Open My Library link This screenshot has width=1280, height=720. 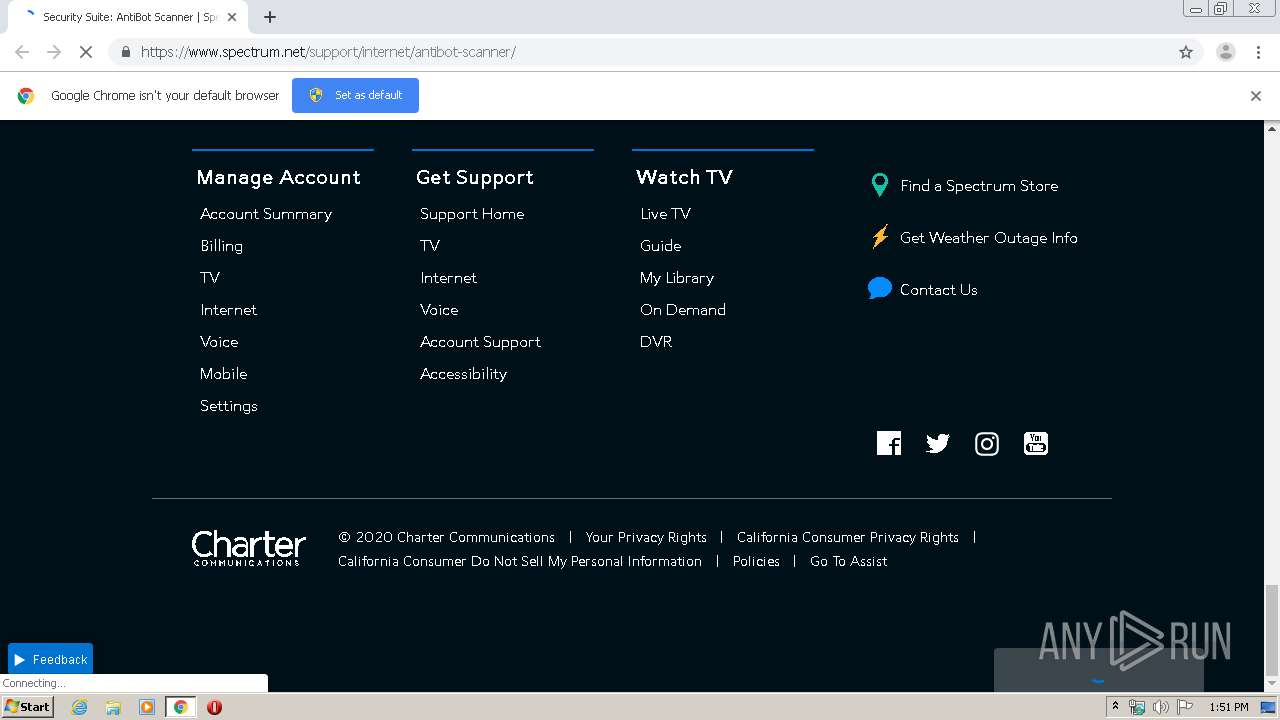(x=677, y=278)
